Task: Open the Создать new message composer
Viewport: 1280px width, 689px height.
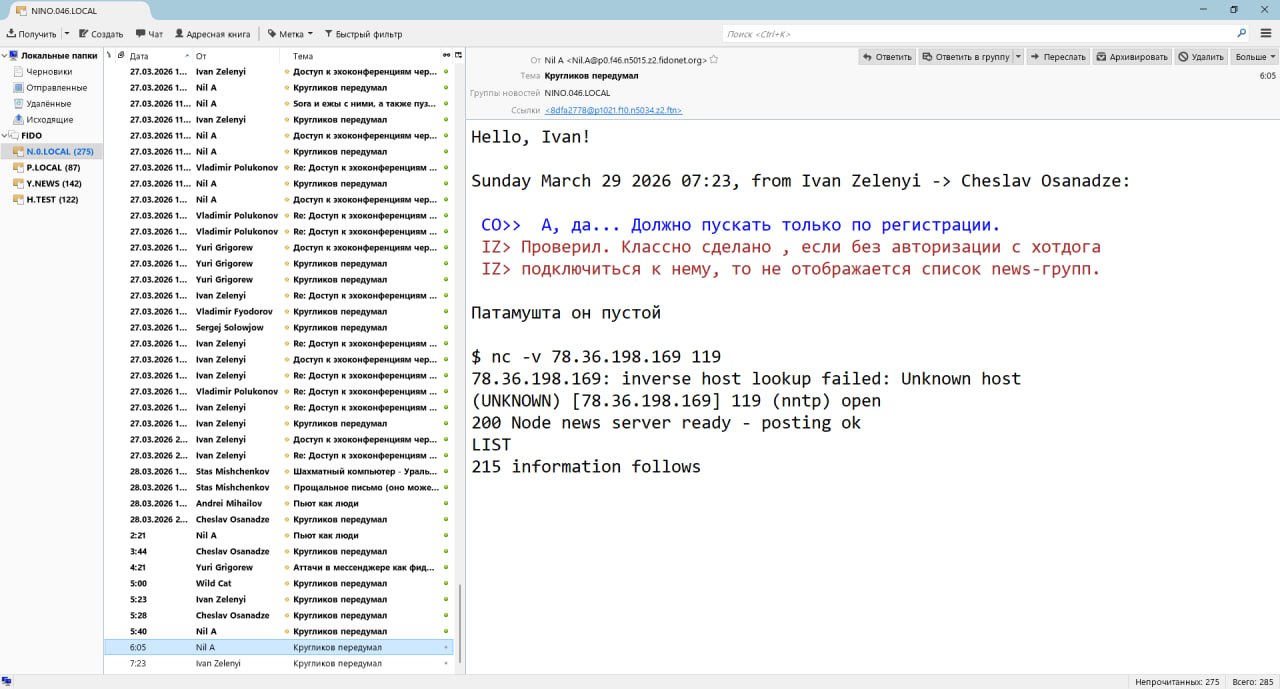Action: (100, 34)
